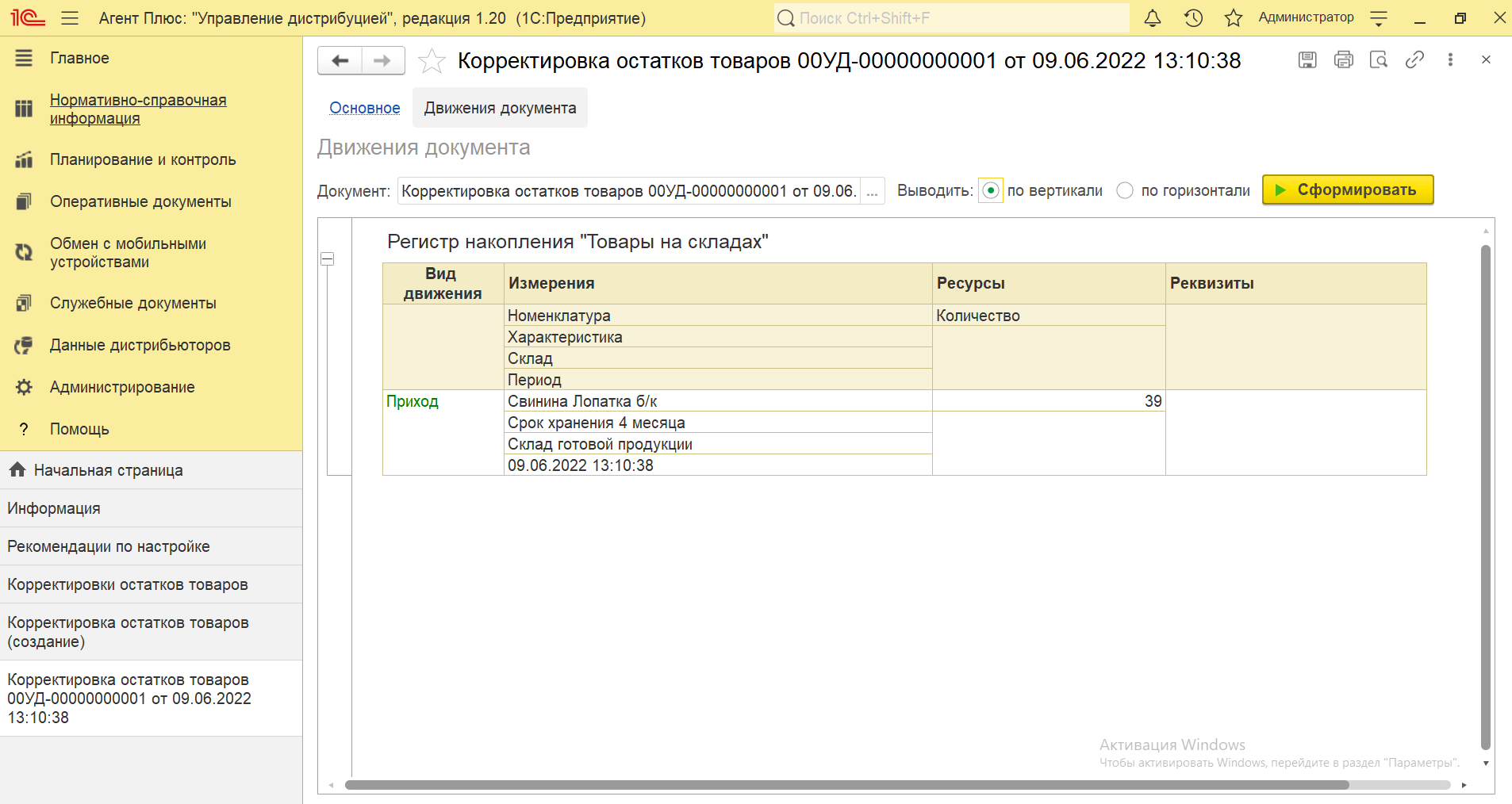1512x804 pixels.
Task: Open Рекомендации по настройке item
Action: point(151,546)
